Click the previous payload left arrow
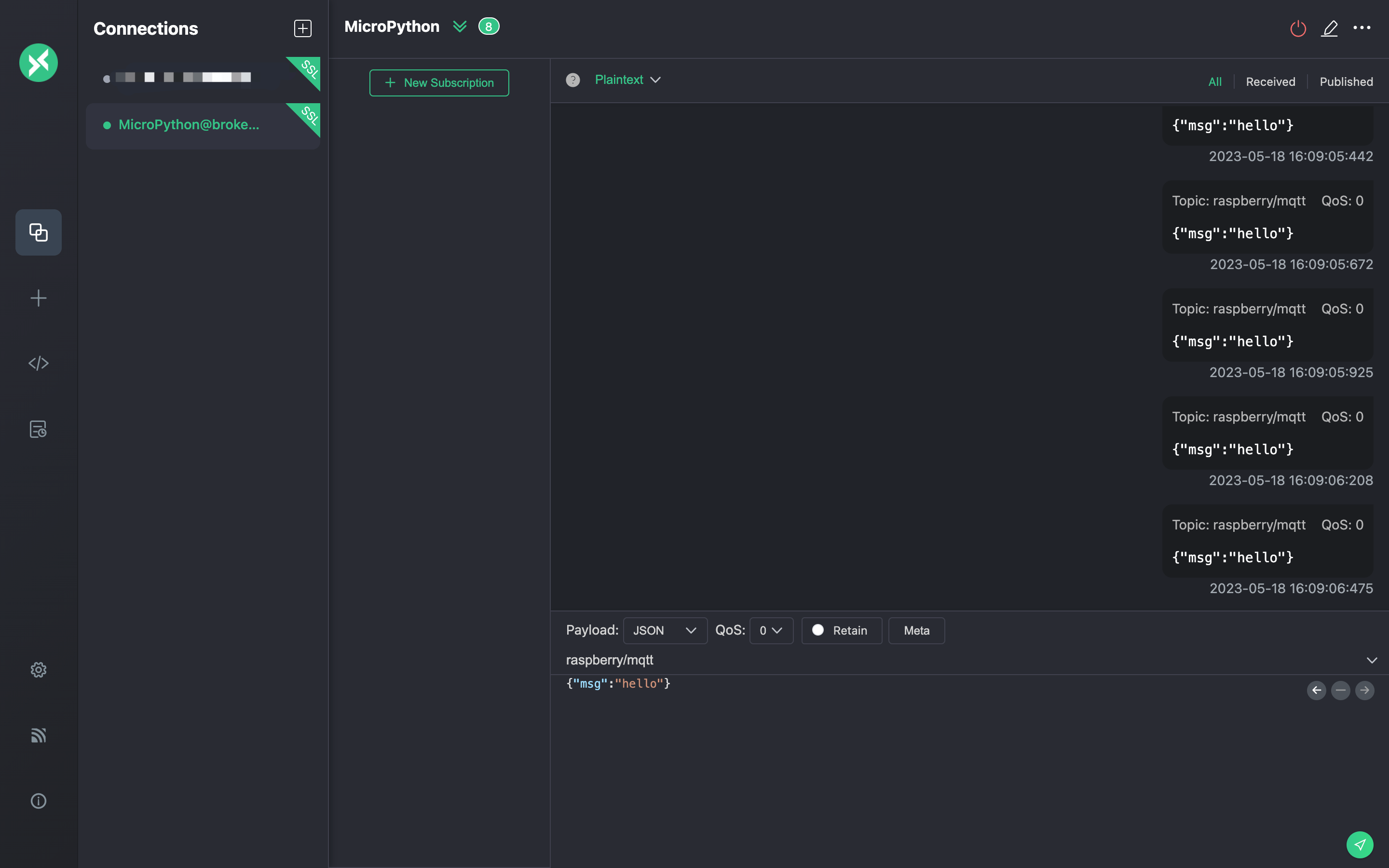 point(1316,690)
